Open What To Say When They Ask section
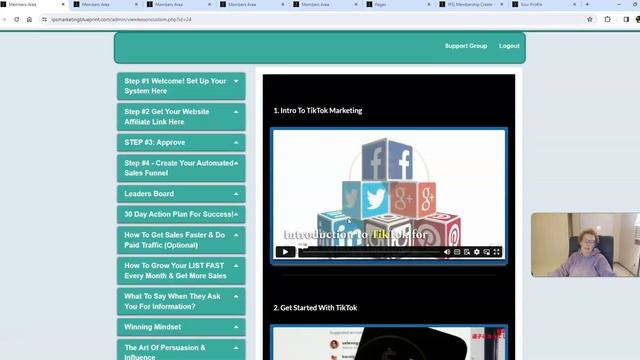 tap(181, 301)
